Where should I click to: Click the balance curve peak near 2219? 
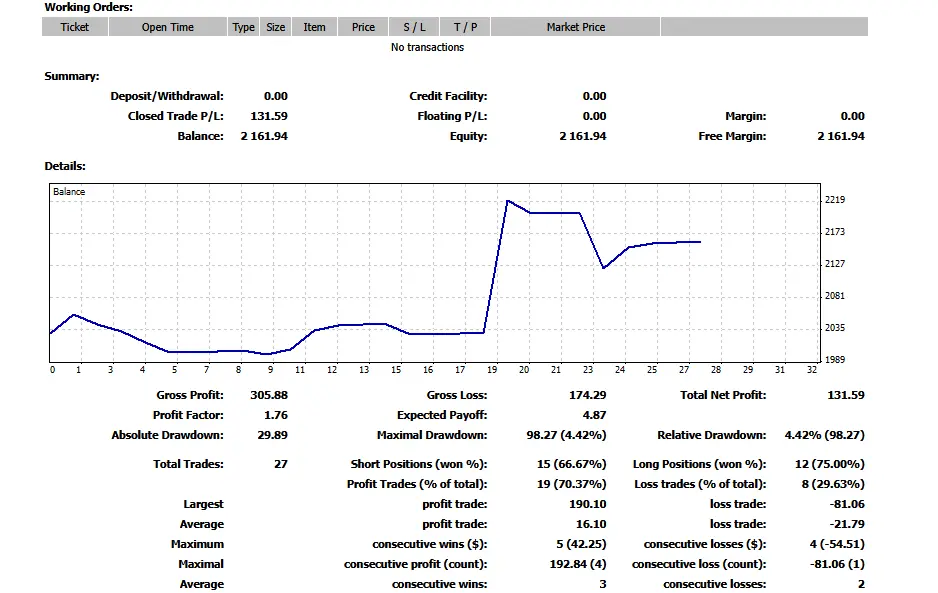507,201
